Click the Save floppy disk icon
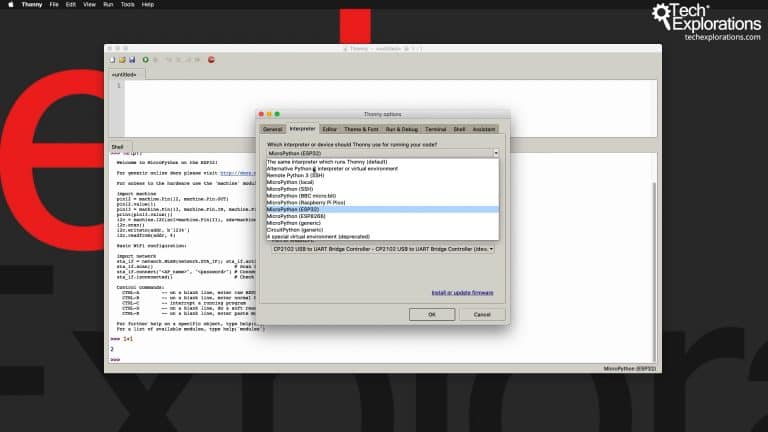This screenshot has width=768, height=432. pos(132,60)
